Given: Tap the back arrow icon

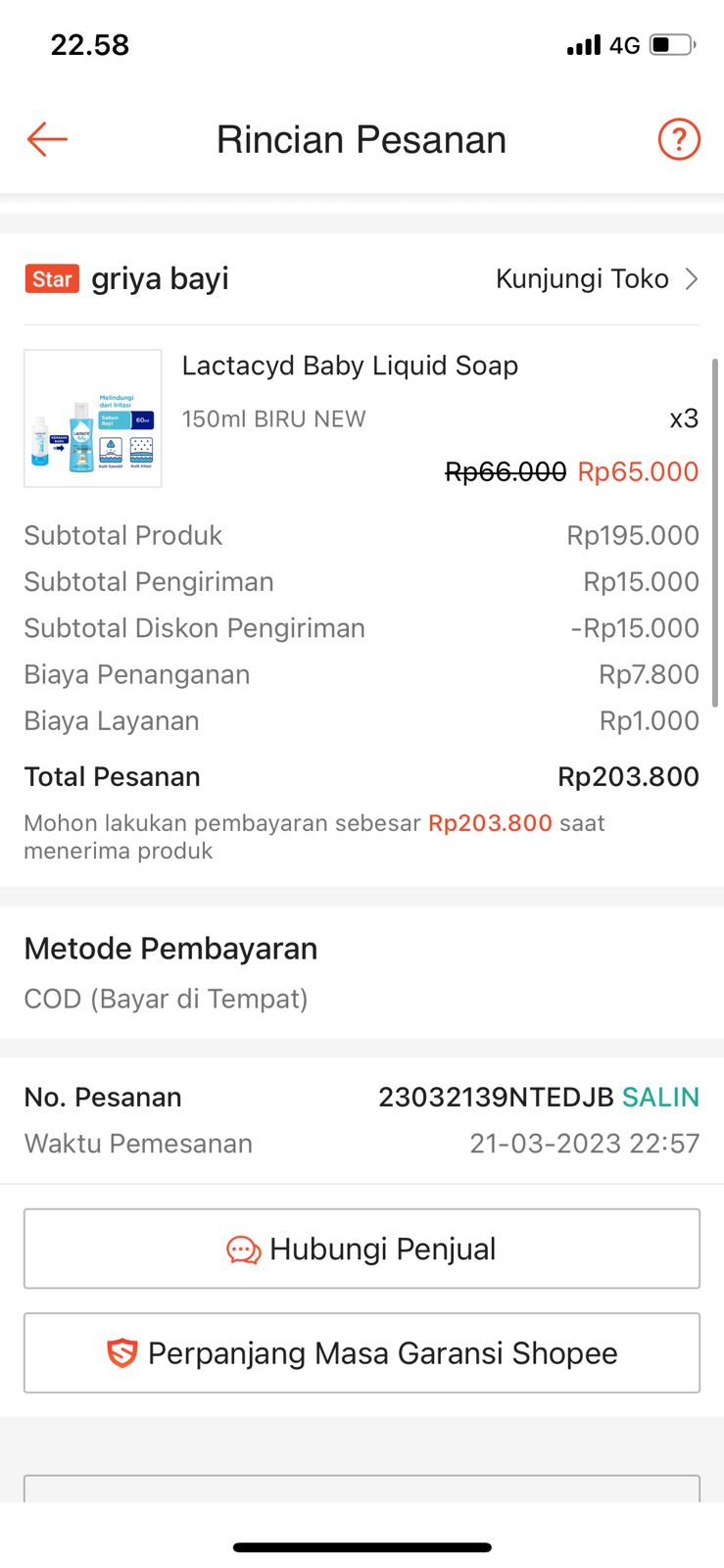Looking at the screenshot, I should pyautogui.click(x=47, y=139).
